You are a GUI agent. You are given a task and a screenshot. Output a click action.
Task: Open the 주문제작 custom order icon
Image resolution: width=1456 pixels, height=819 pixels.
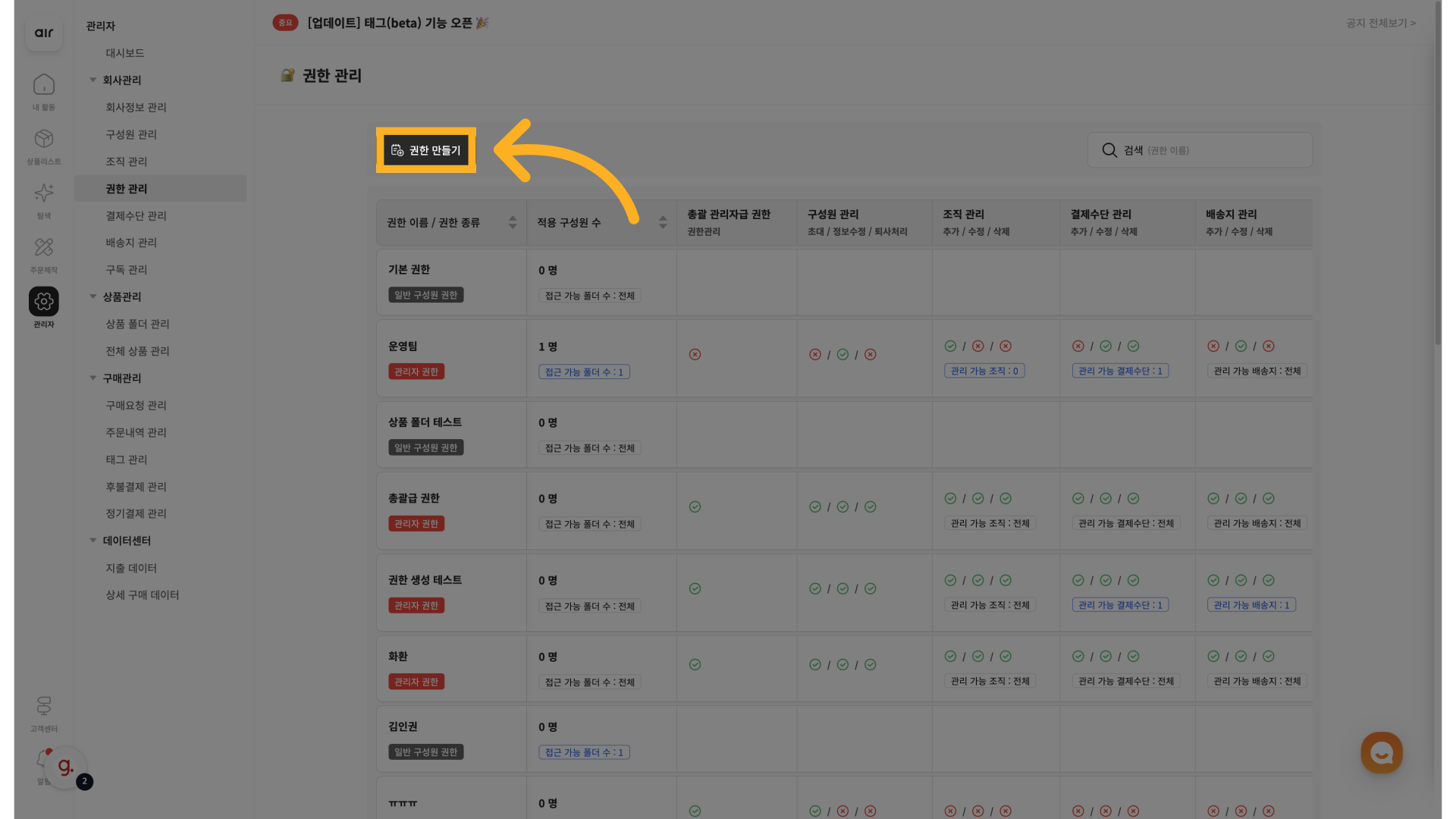click(44, 248)
